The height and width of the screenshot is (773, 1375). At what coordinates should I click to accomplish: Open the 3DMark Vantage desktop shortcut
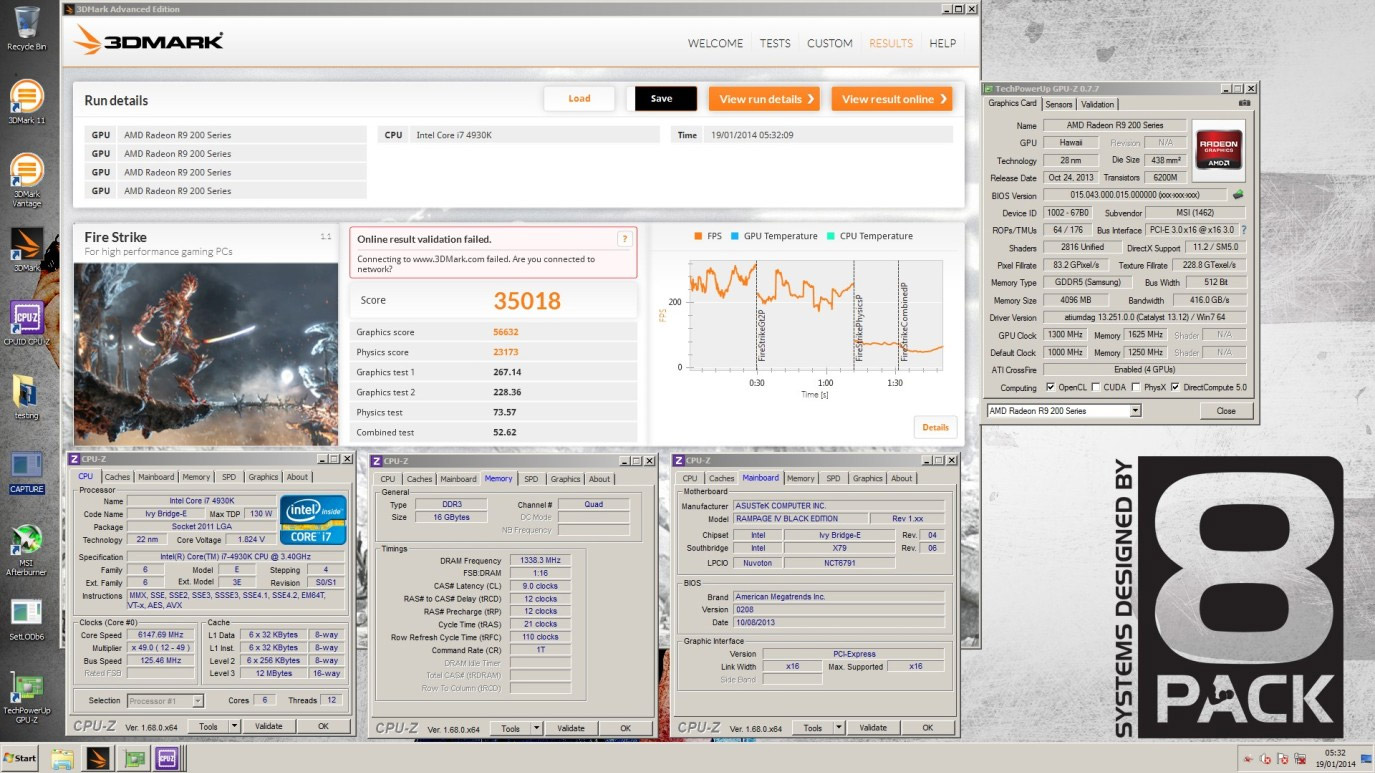click(x=26, y=180)
